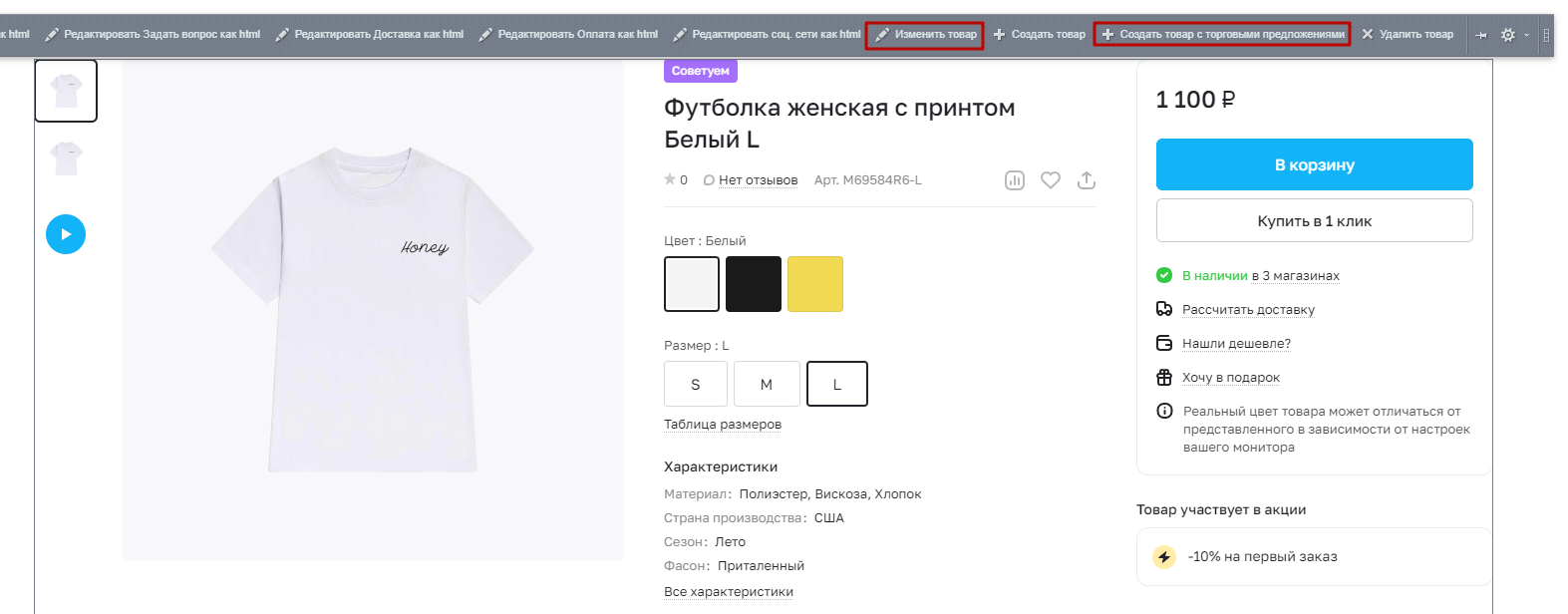This screenshot has height=614, width=1568.
Task: Click country value 'США'
Action: pos(829,518)
